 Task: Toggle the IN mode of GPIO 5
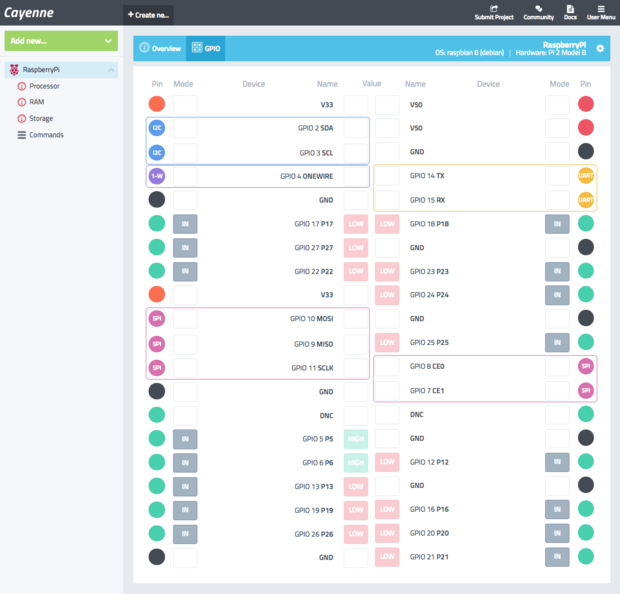185,439
